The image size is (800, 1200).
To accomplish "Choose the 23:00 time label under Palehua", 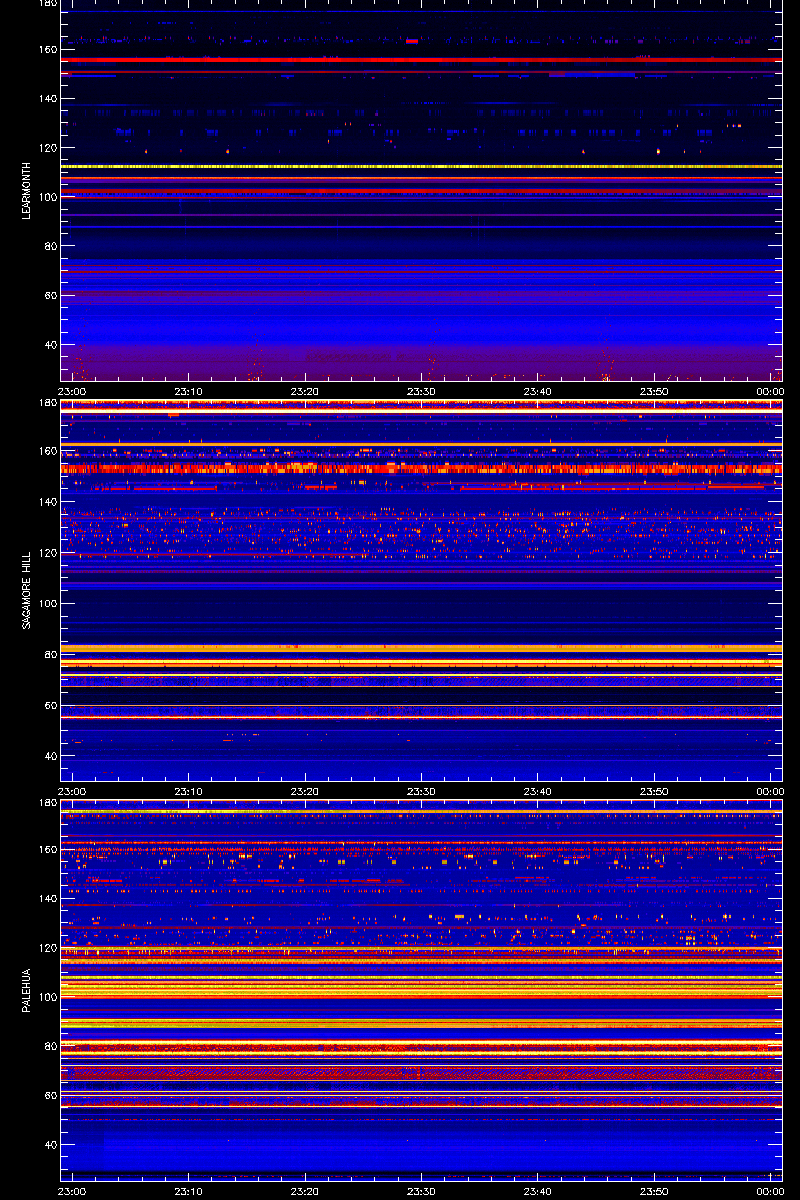I will click(72, 1191).
